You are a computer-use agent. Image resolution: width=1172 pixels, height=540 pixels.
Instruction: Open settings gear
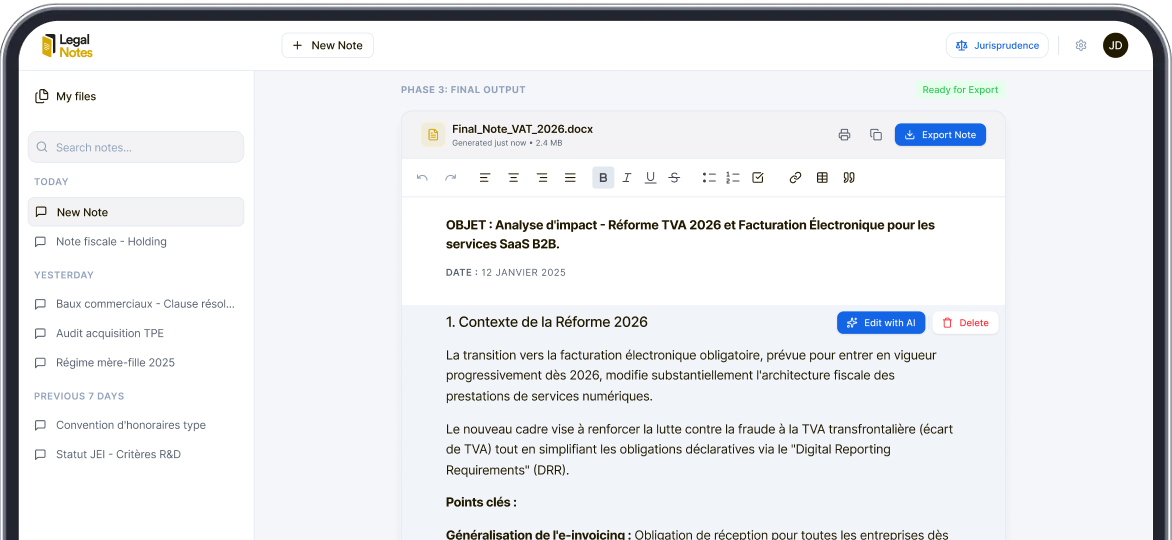(x=1081, y=46)
